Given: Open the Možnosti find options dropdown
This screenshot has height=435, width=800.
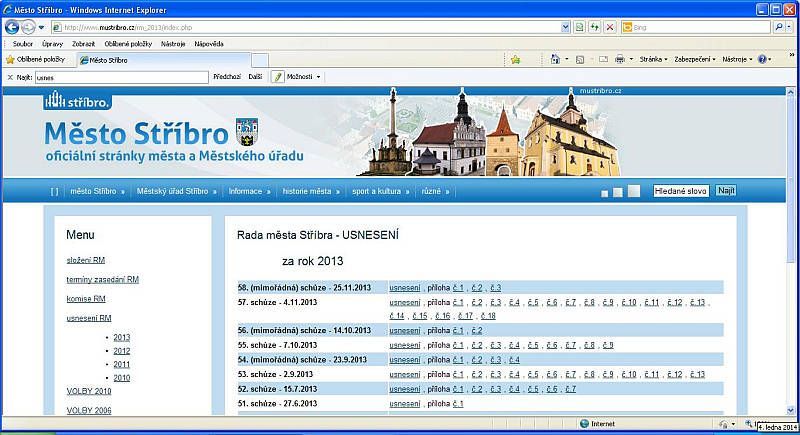Looking at the screenshot, I should (304, 76).
